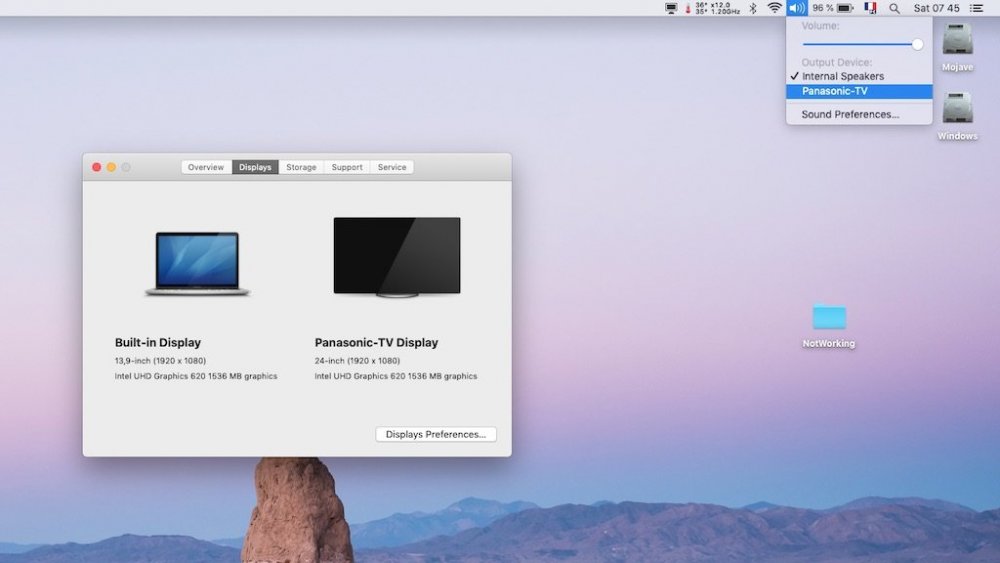The image size is (1000, 563).
Task: Click the Displays Preferences... button
Action: 436,434
